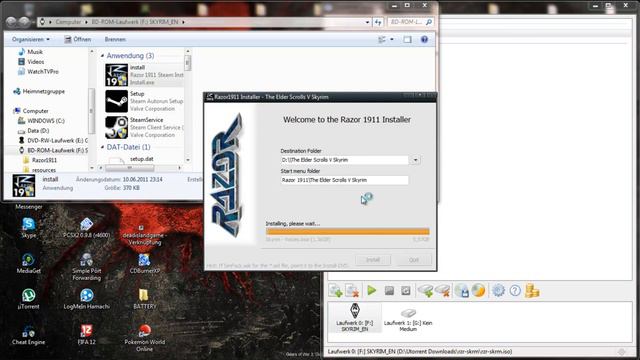
Task: Click the Skype desktop icon
Action: tap(29, 227)
